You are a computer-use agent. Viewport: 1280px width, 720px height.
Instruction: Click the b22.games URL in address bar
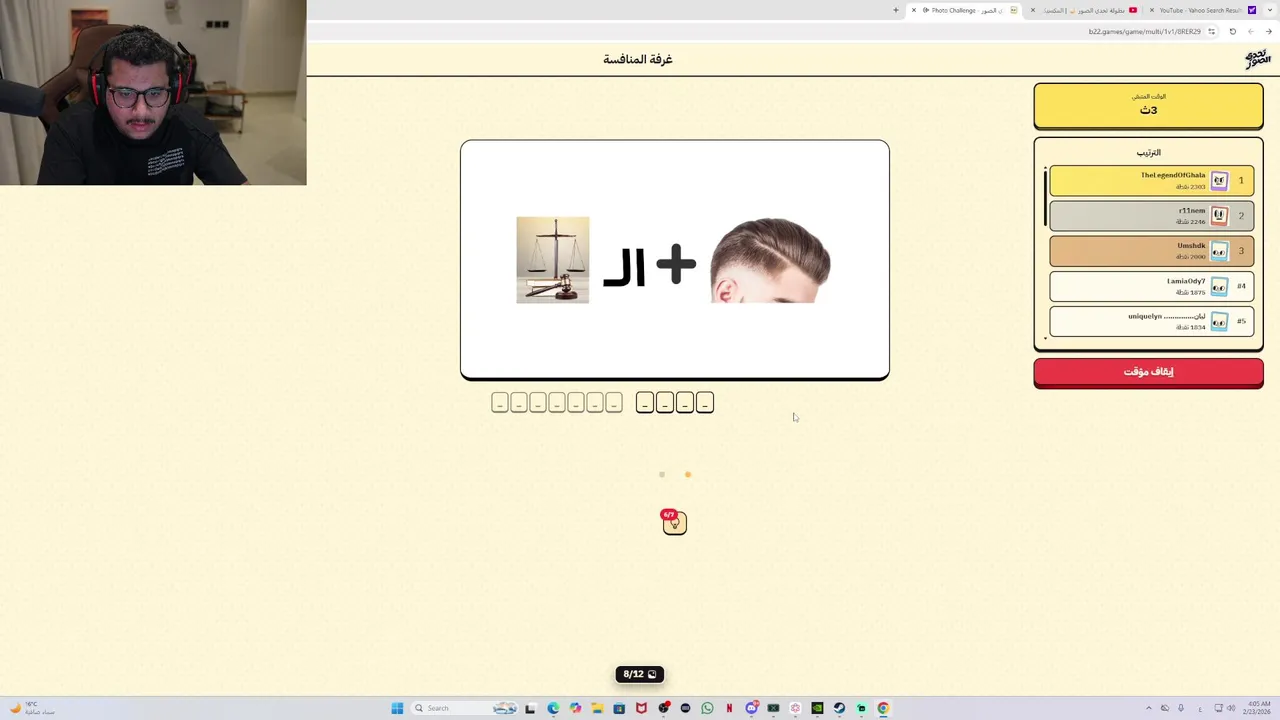coord(1144,32)
